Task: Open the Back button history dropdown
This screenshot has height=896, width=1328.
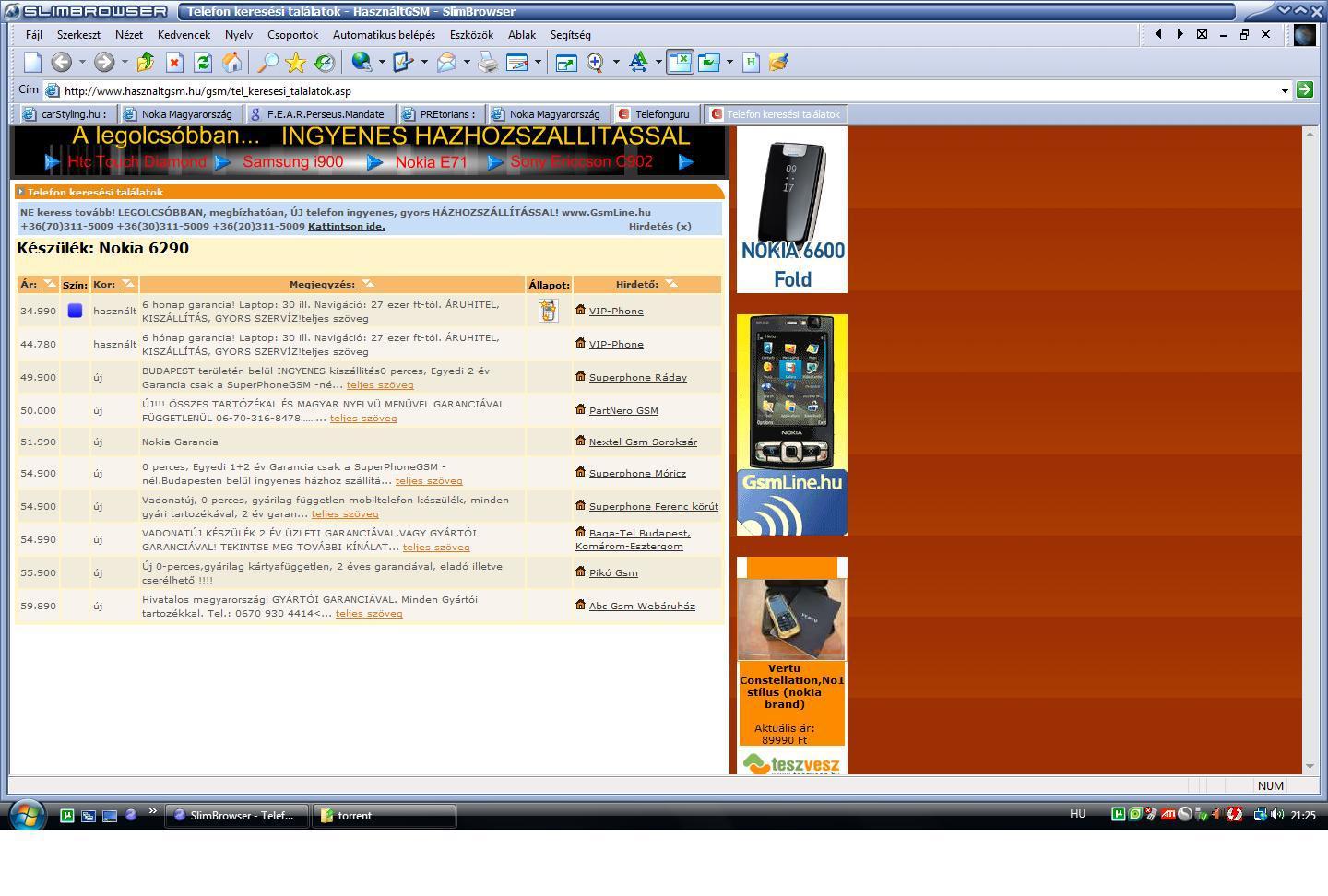Action: coord(82,62)
